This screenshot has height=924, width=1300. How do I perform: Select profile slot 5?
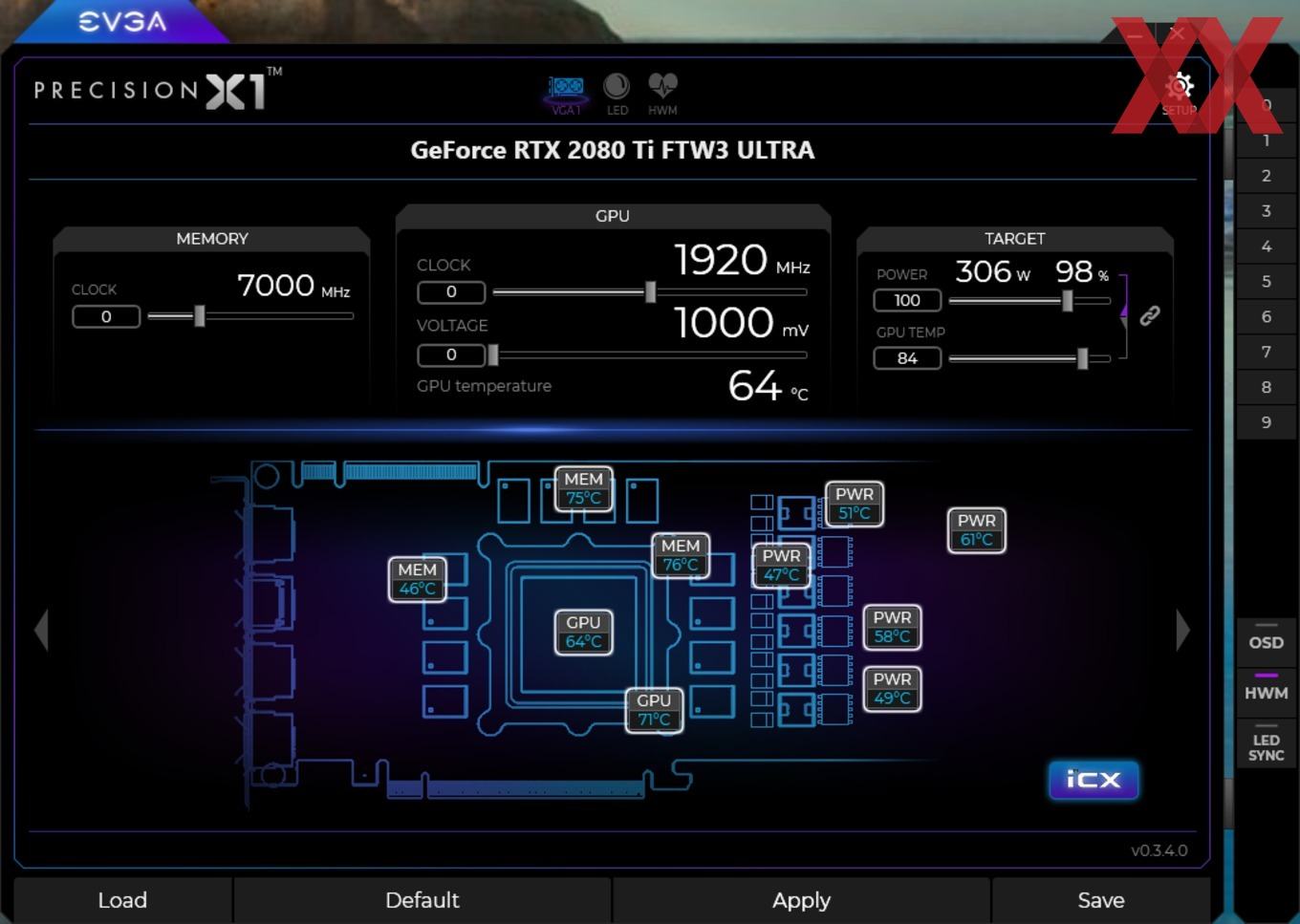click(x=1267, y=282)
